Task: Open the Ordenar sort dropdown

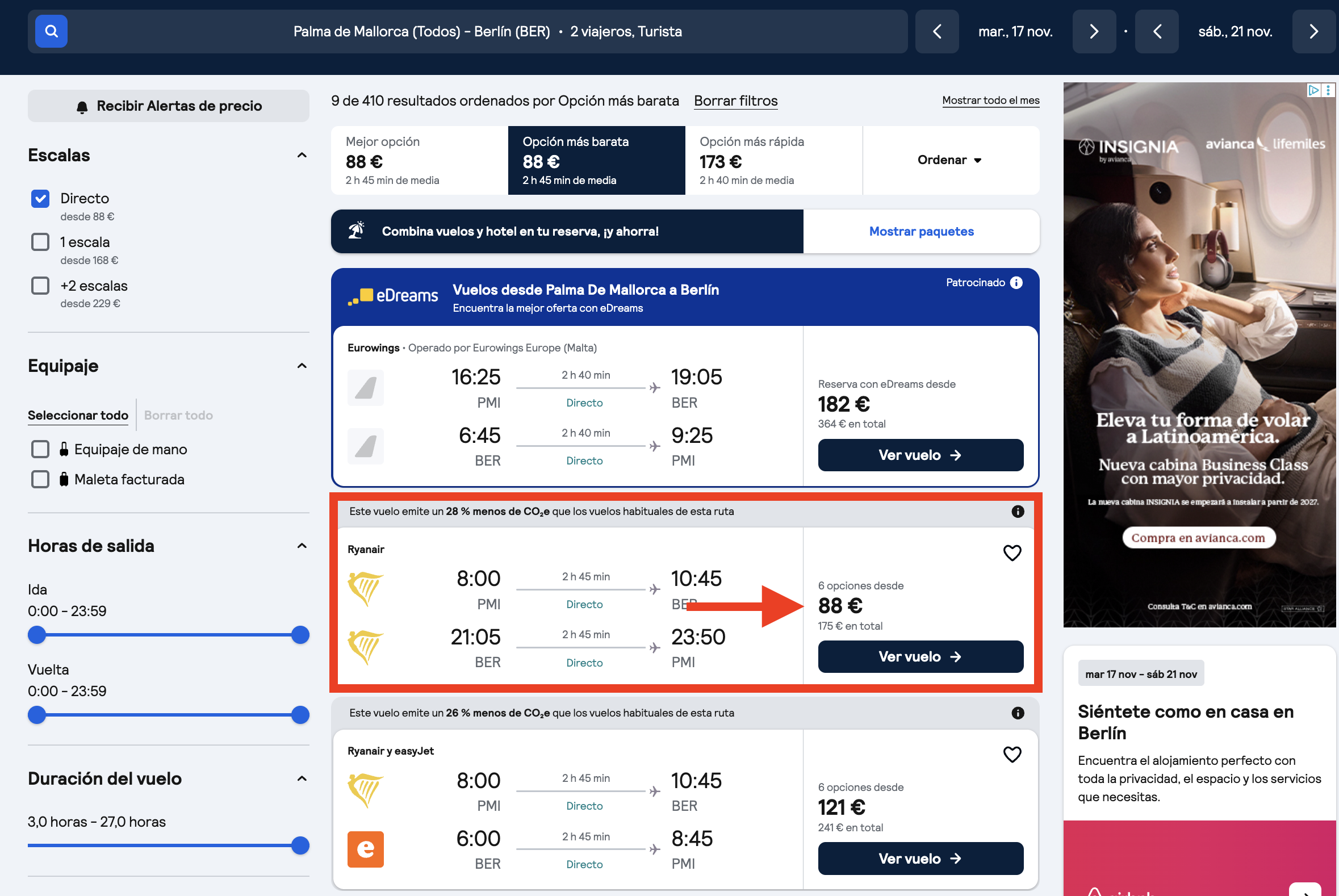Action: click(x=951, y=160)
